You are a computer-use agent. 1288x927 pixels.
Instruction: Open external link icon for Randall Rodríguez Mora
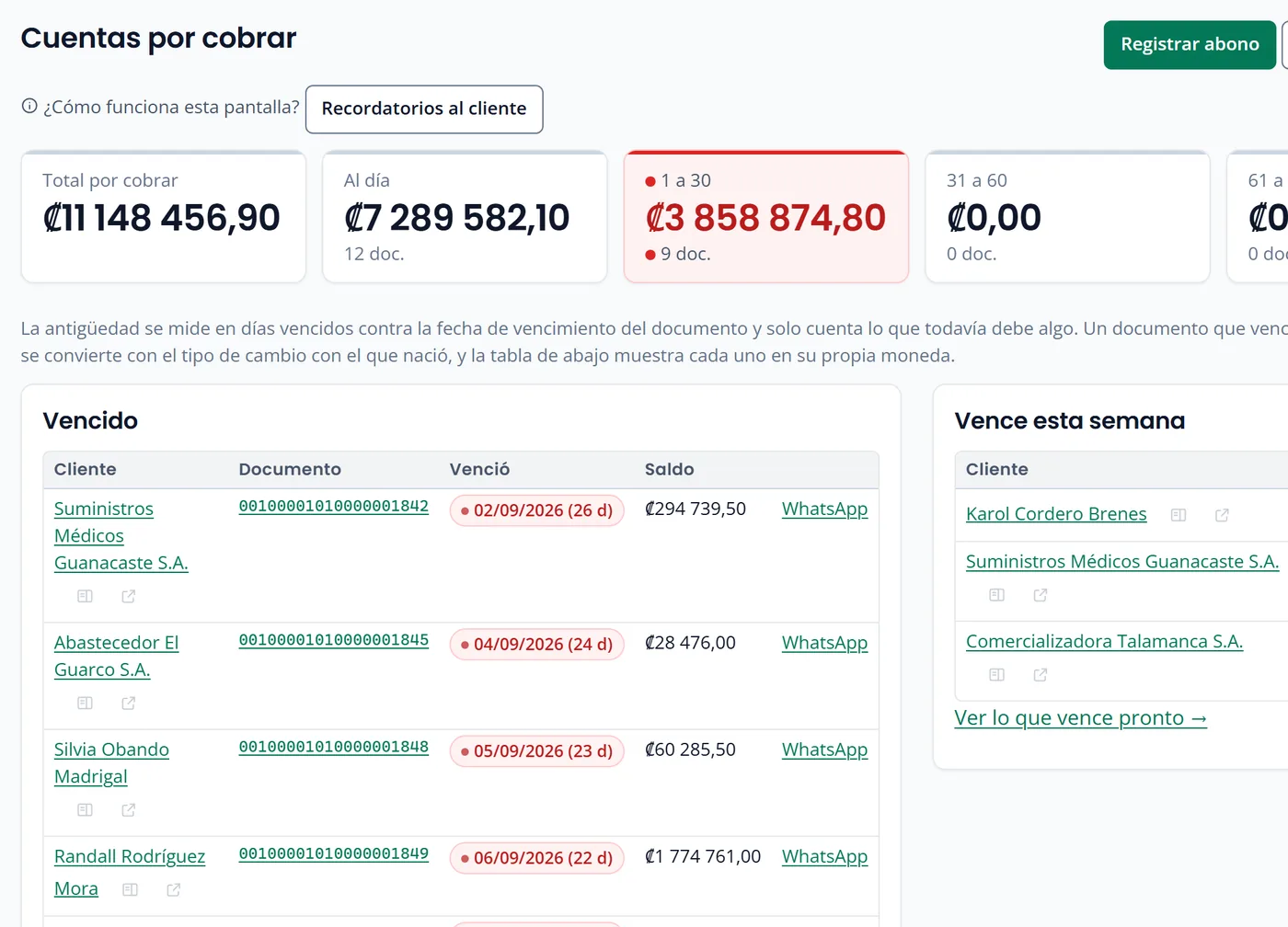coord(174,889)
